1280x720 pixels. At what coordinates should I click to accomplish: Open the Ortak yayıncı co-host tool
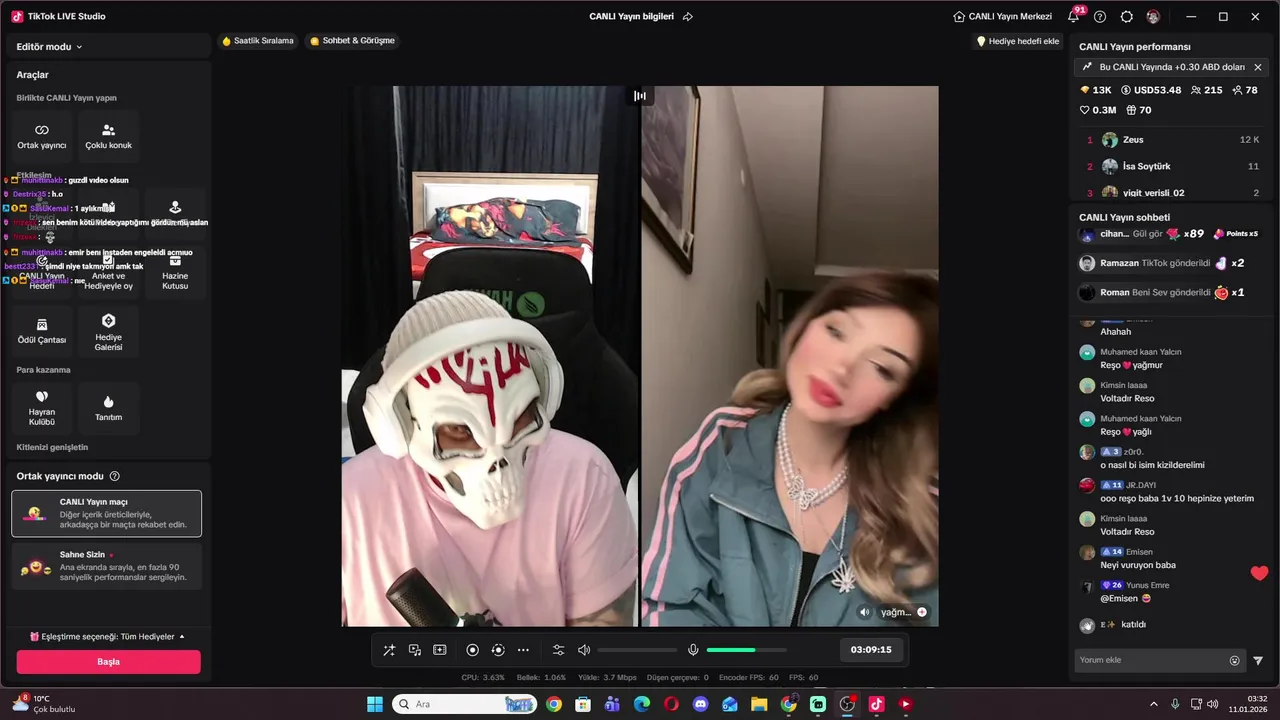(42, 136)
